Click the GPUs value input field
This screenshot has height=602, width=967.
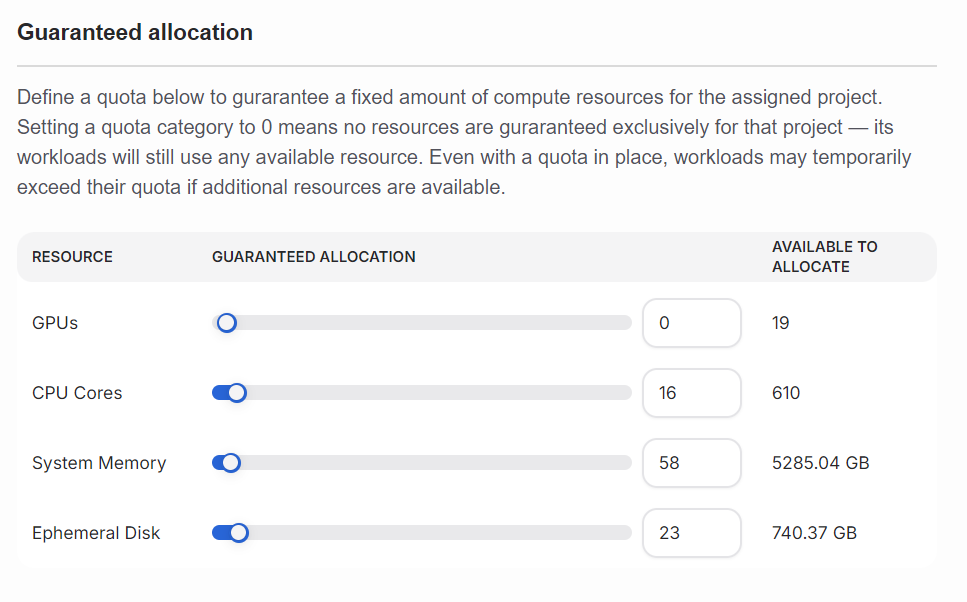(691, 322)
